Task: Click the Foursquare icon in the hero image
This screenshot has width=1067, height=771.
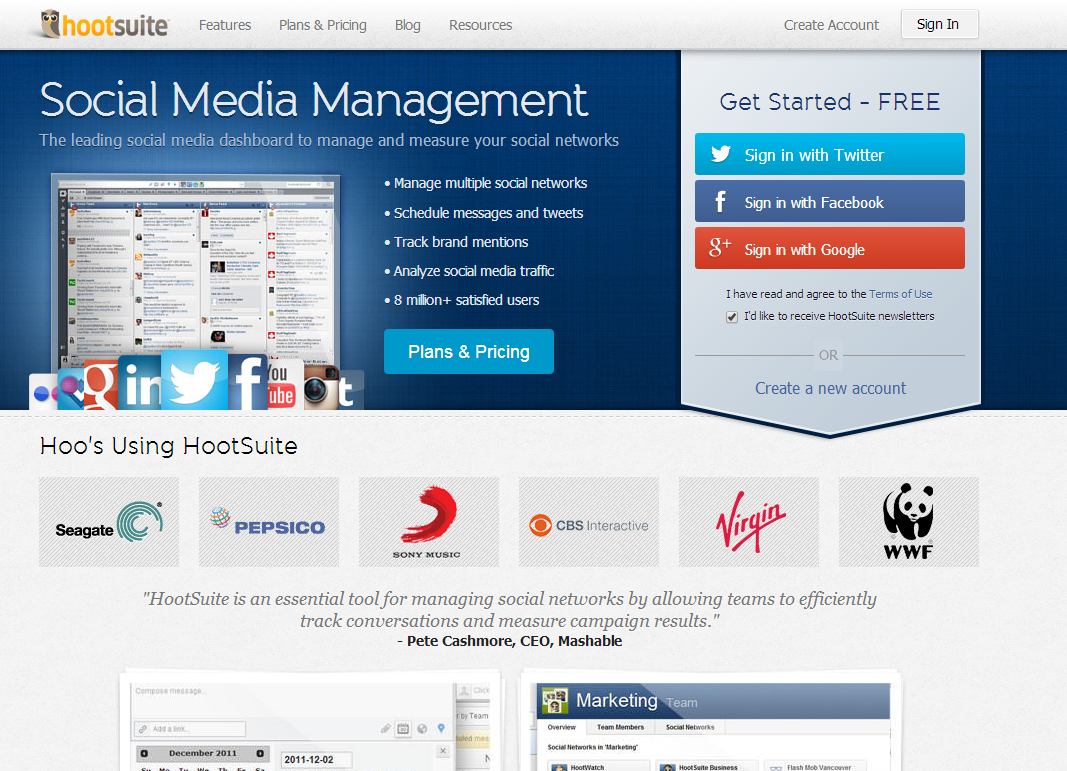Action: point(71,389)
